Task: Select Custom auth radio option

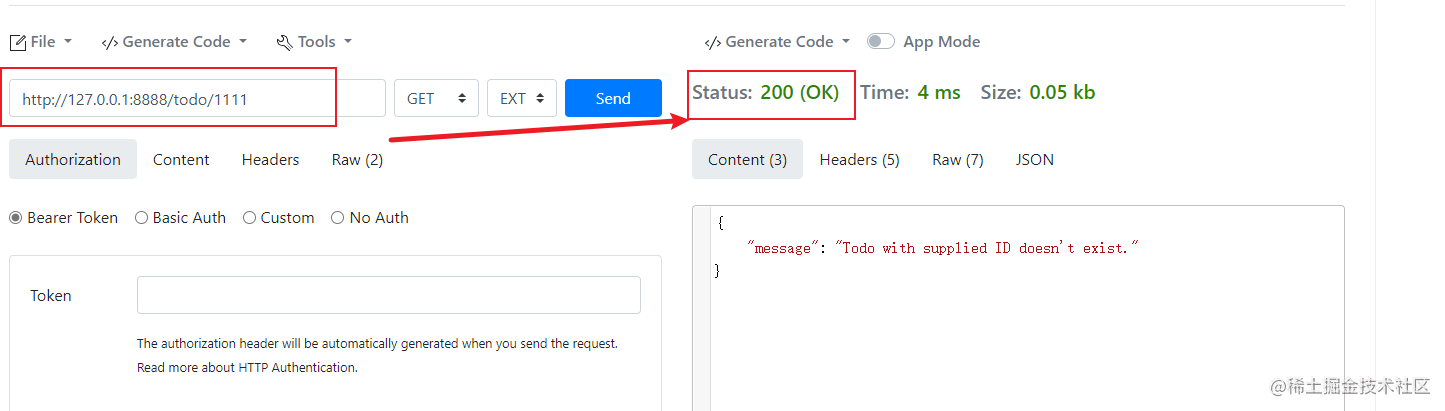Action: [x=250, y=218]
